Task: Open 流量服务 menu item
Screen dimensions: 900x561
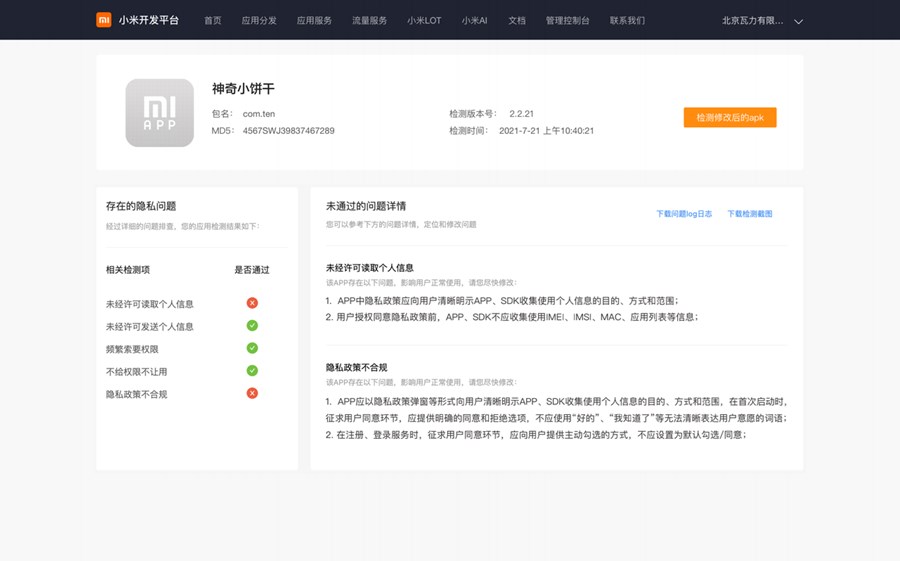Action: (x=369, y=20)
